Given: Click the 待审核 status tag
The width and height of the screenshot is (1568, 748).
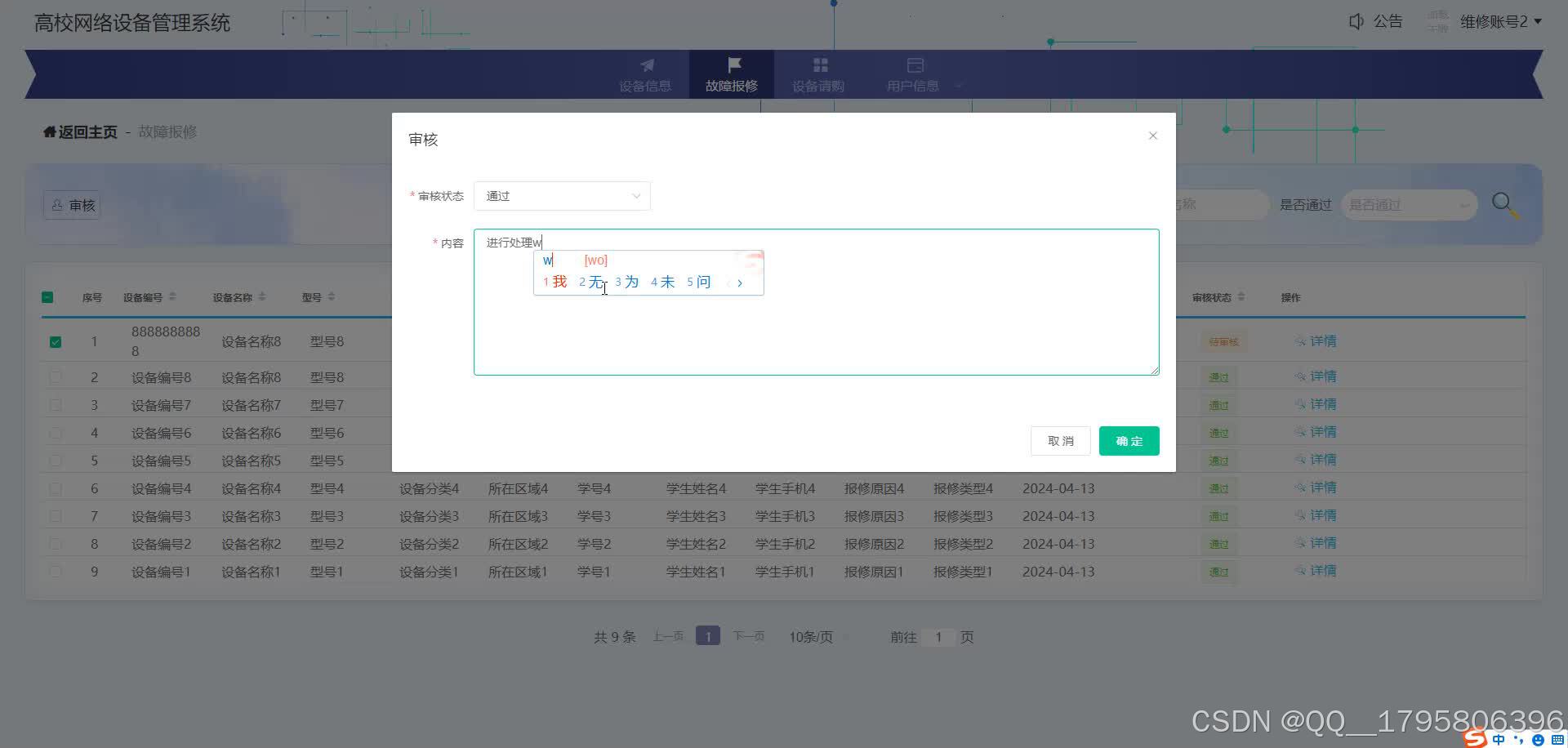Looking at the screenshot, I should [1223, 342].
